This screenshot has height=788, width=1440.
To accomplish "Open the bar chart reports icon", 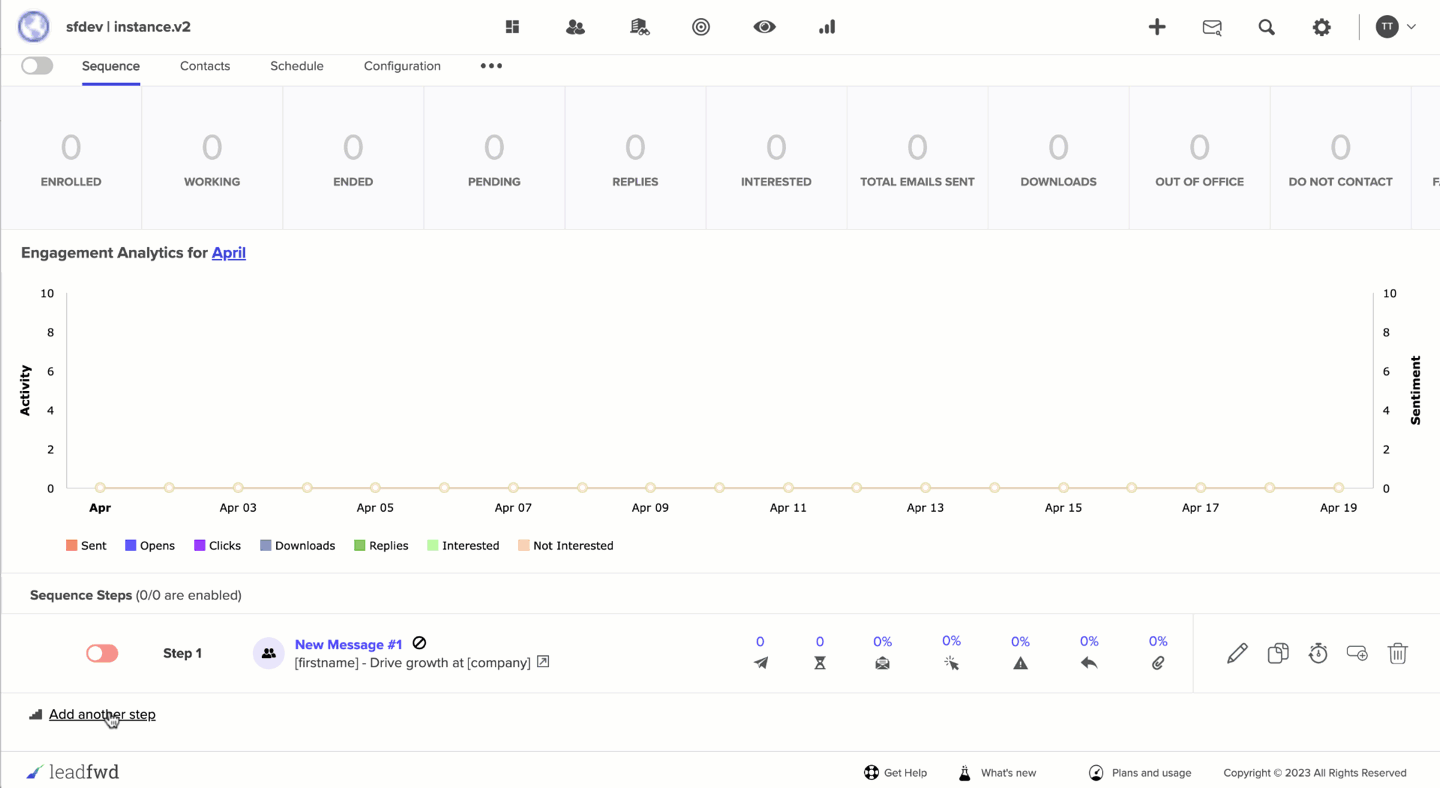I will click(827, 27).
